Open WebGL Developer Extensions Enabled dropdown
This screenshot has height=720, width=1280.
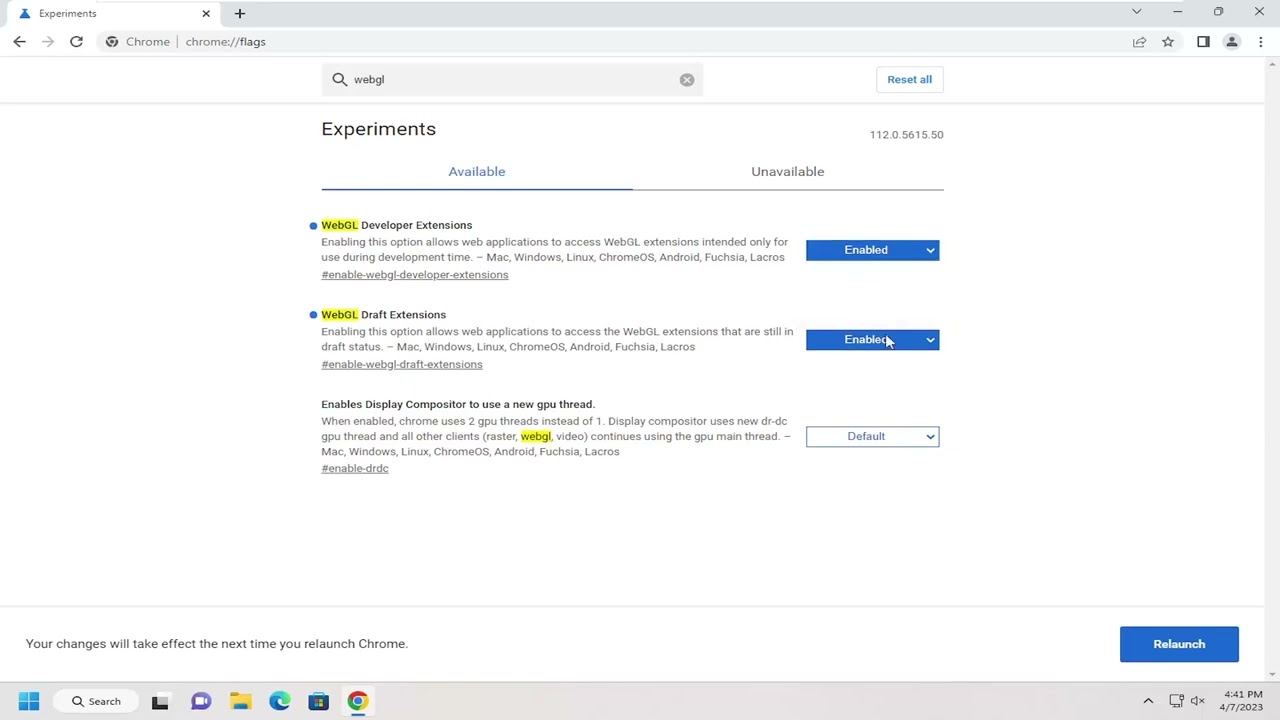coord(872,250)
